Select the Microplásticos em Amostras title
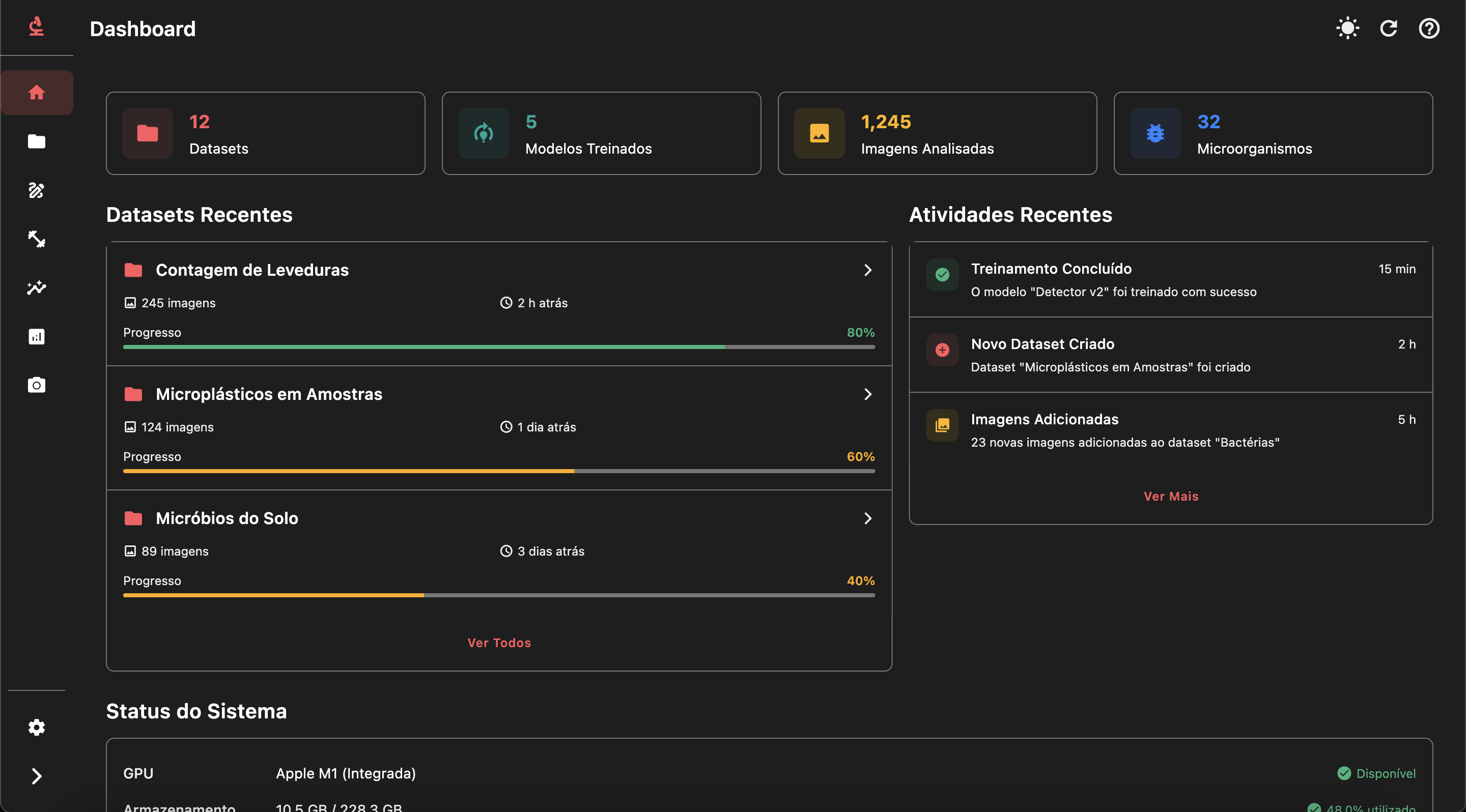The width and height of the screenshot is (1466, 812). (269, 394)
